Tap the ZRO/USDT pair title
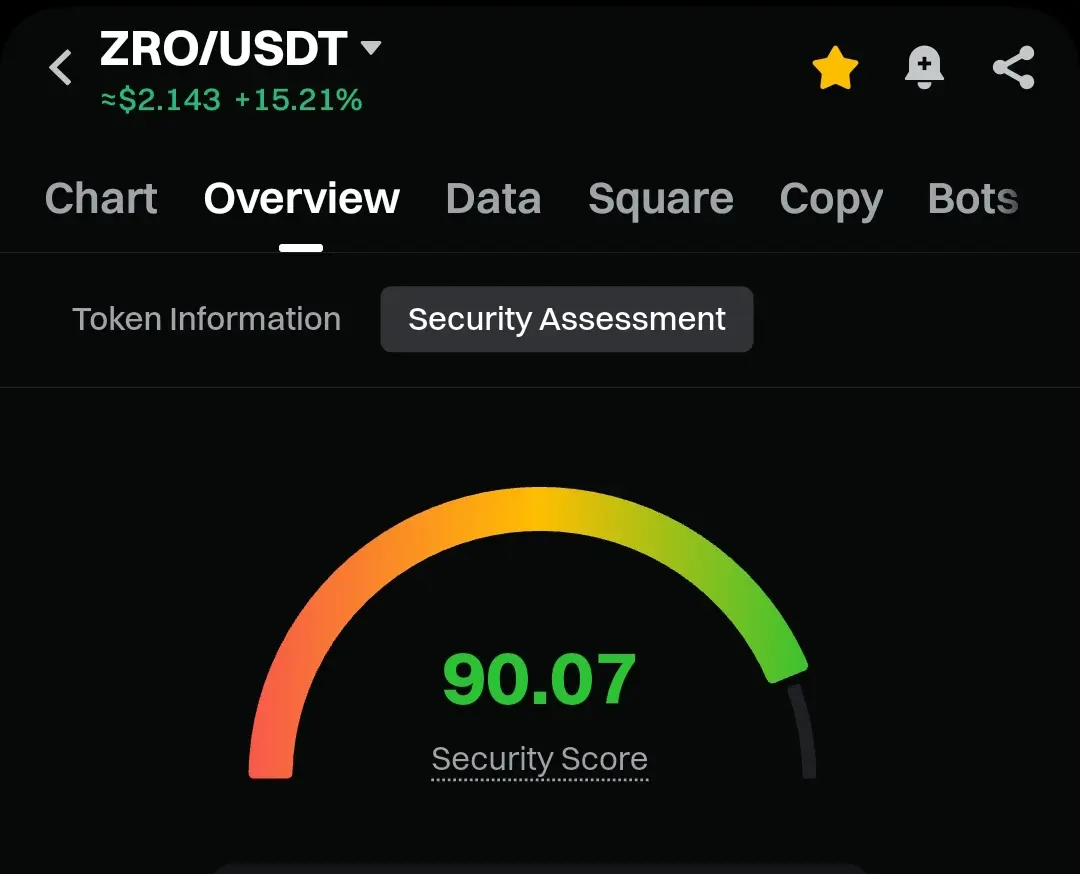 224,48
